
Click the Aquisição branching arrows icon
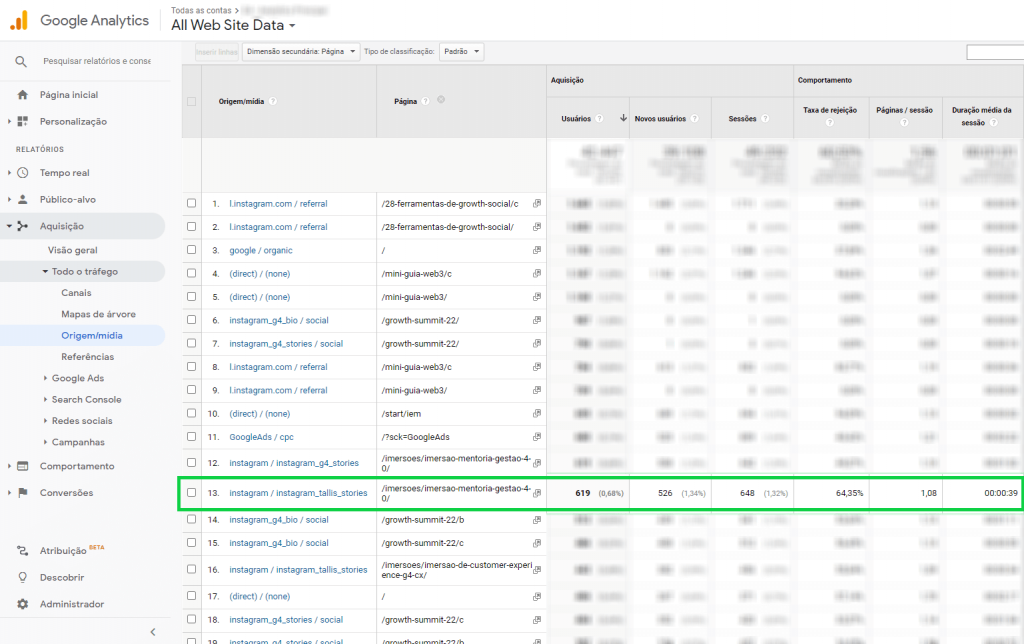point(23,226)
